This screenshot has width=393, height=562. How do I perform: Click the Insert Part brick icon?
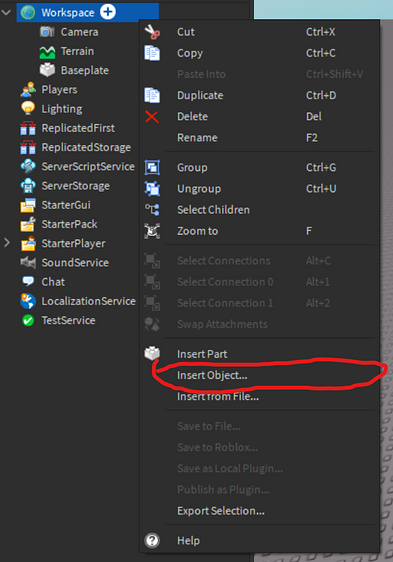pos(152,353)
